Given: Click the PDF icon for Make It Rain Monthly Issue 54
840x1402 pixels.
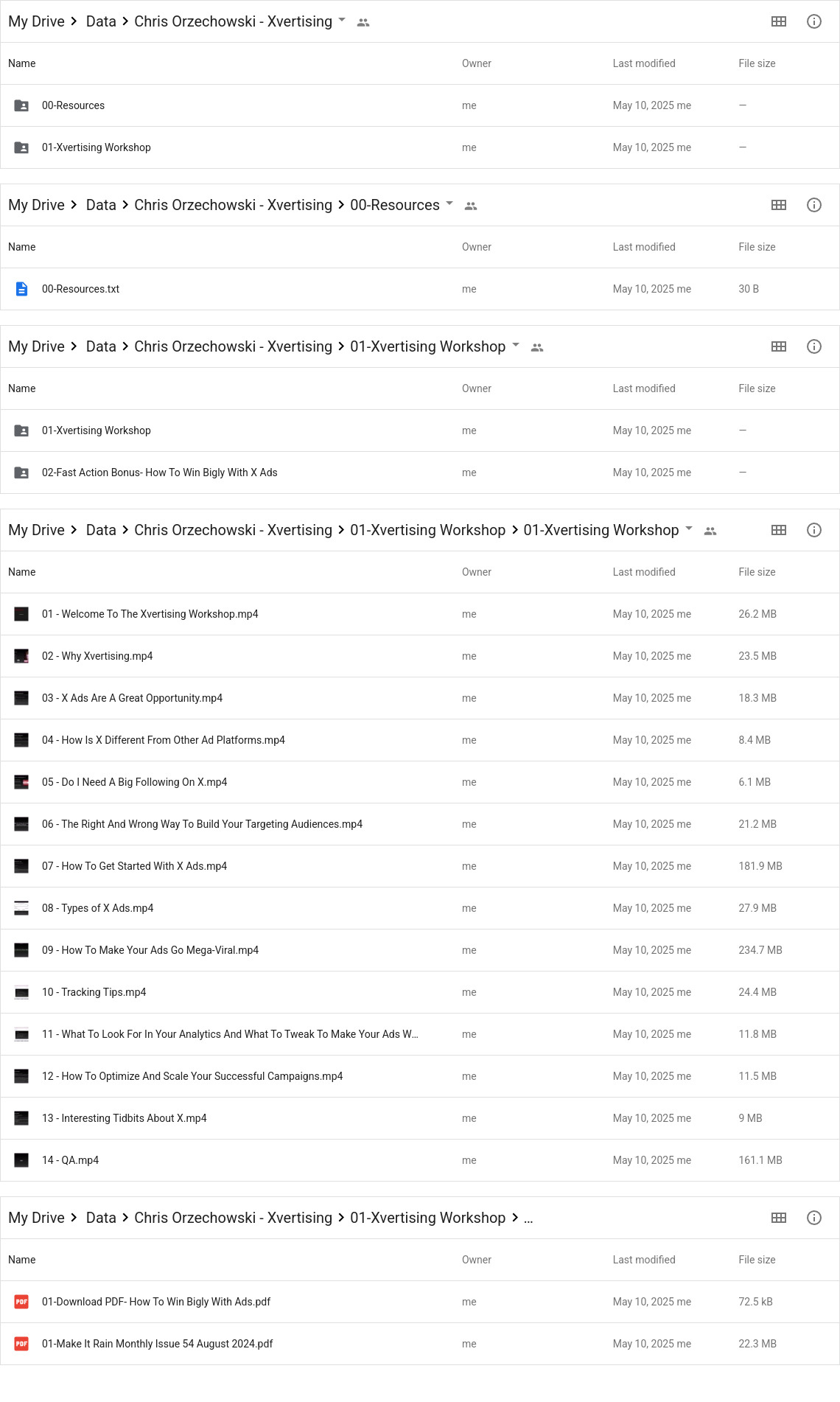Looking at the screenshot, I should point(22,1344).
